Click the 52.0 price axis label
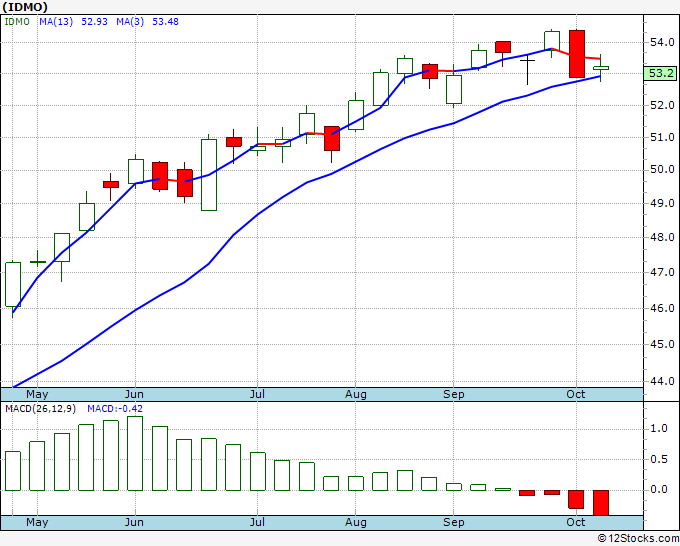This screenshot has height=546, width=680. point(662,105)
